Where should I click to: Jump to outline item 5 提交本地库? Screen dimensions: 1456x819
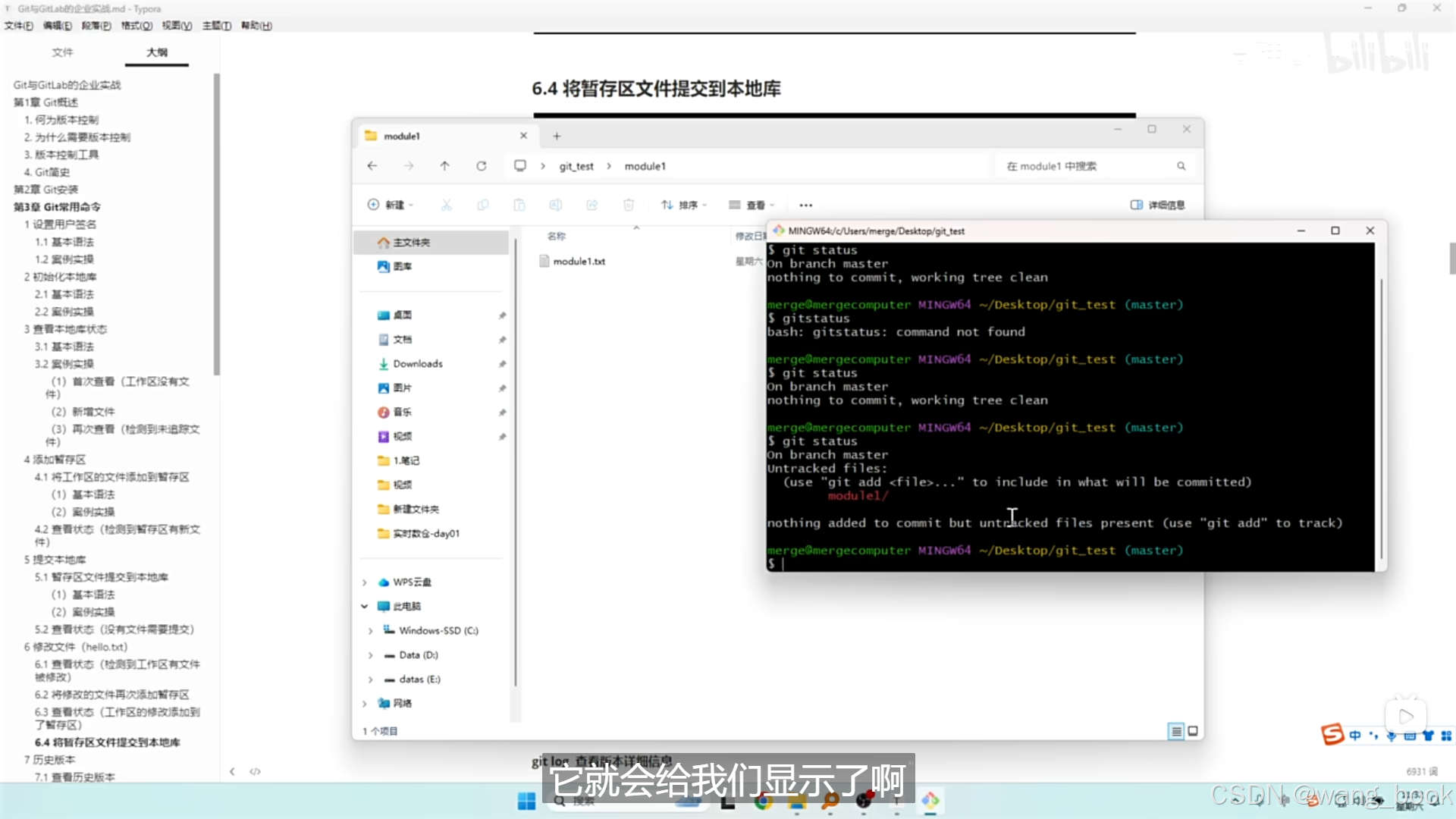pos(55,560)
